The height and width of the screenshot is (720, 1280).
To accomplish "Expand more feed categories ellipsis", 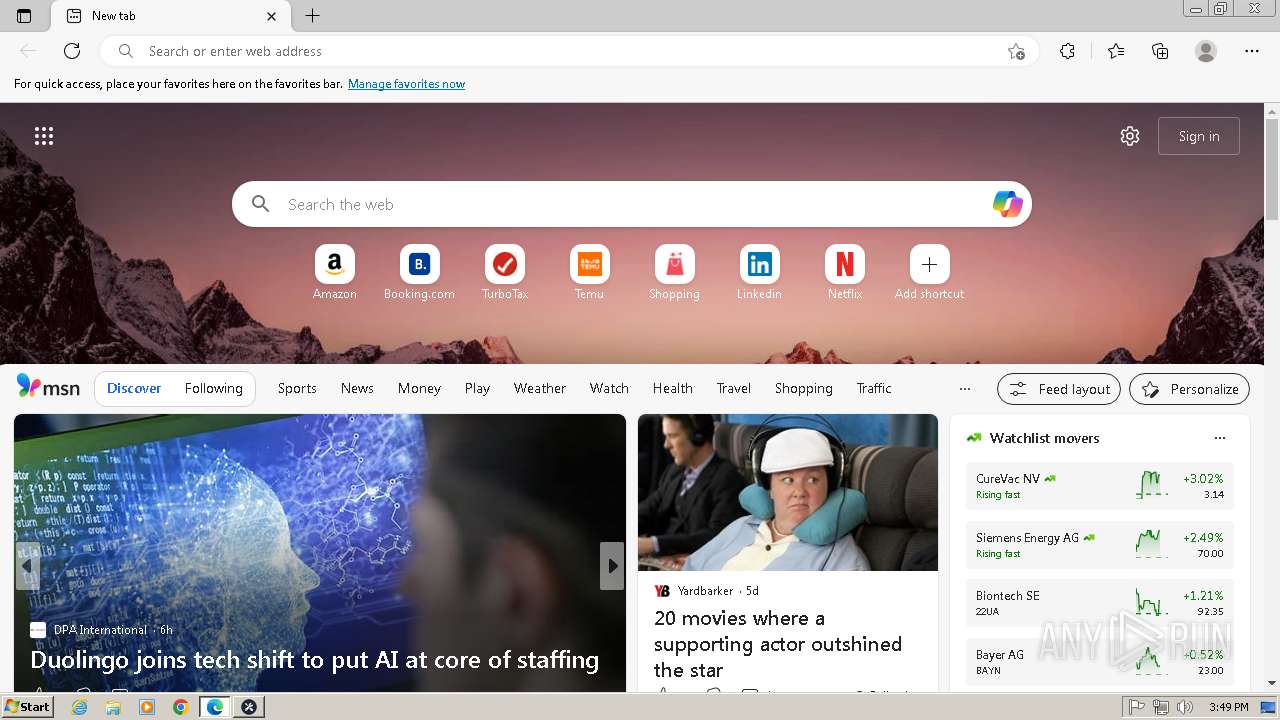I will tap(965, 388).
